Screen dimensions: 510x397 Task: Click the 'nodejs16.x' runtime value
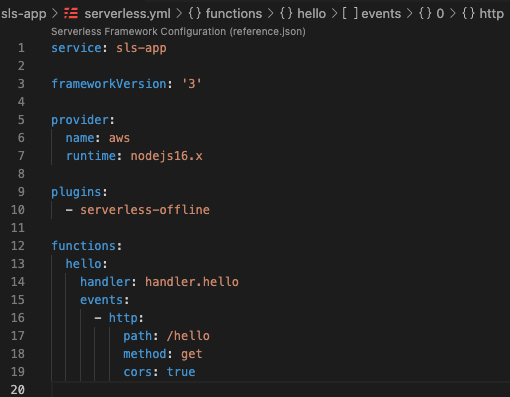(x=167, y=156)
